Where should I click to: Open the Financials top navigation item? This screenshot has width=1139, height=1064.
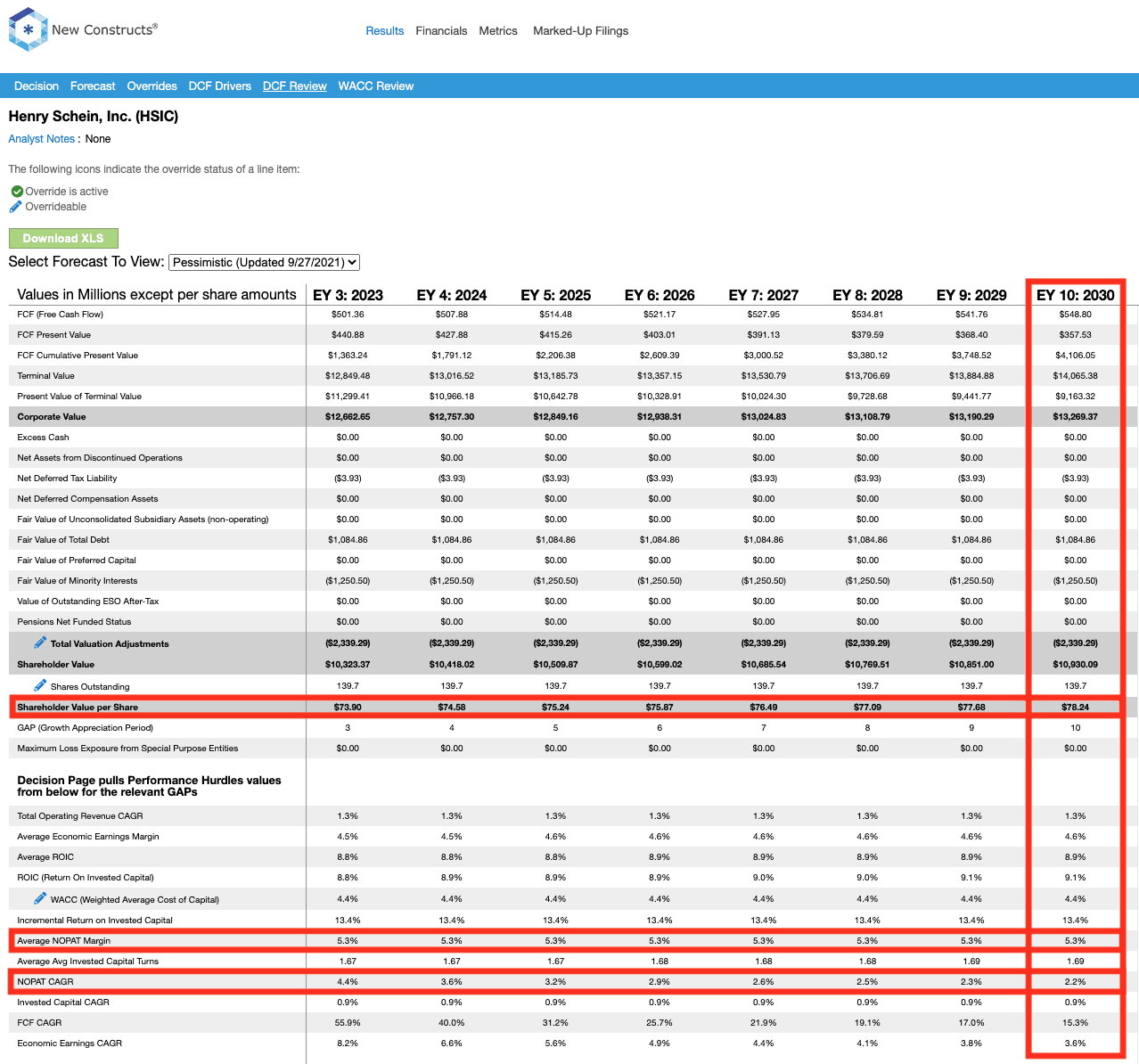coord(441,31)
